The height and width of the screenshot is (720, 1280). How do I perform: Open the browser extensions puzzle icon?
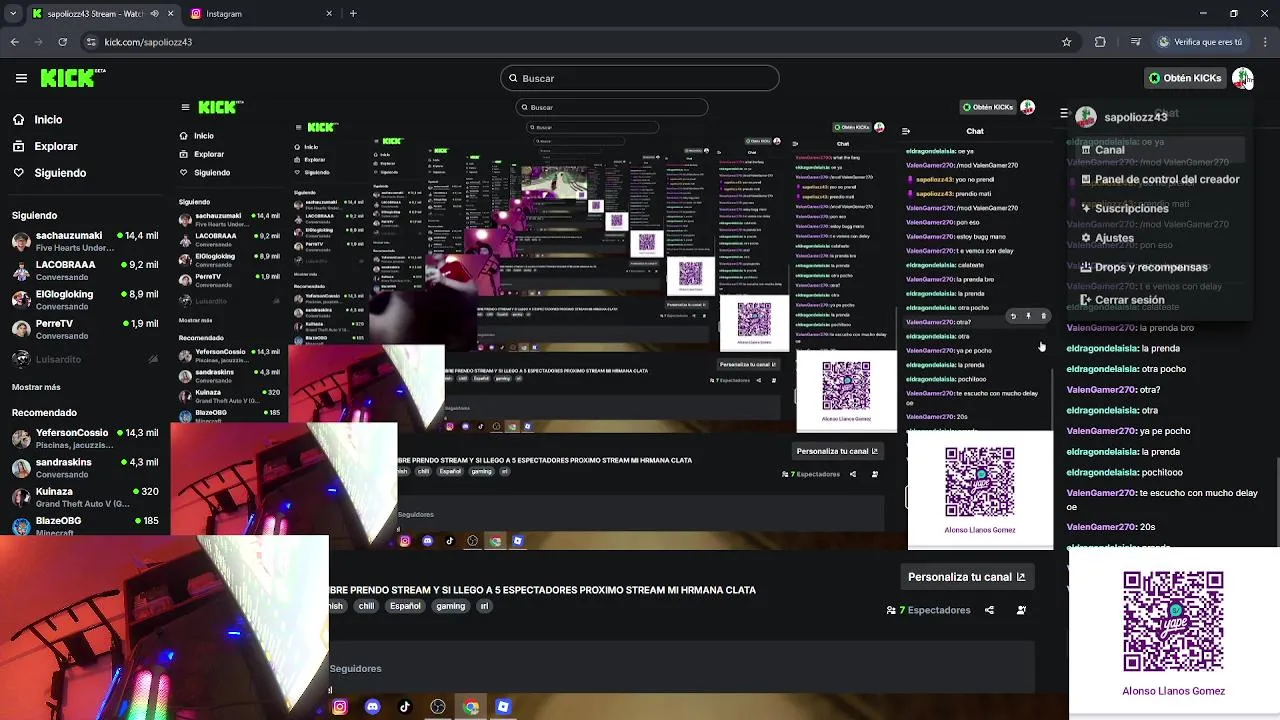tap(1100, 42)
